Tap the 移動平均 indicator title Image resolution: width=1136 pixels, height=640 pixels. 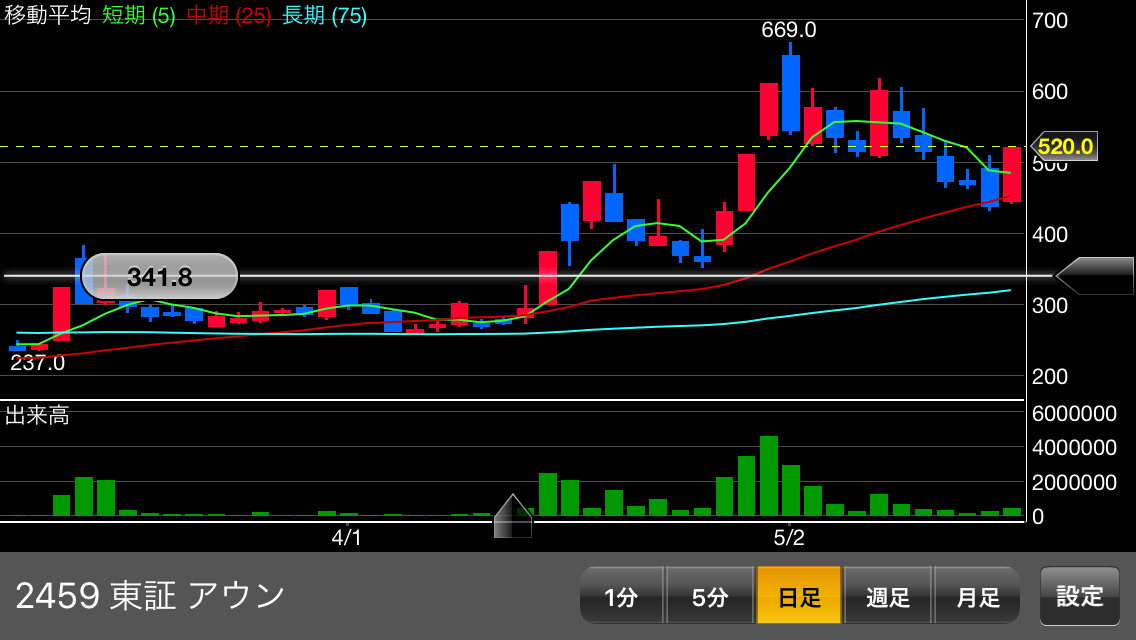point(47,16)
